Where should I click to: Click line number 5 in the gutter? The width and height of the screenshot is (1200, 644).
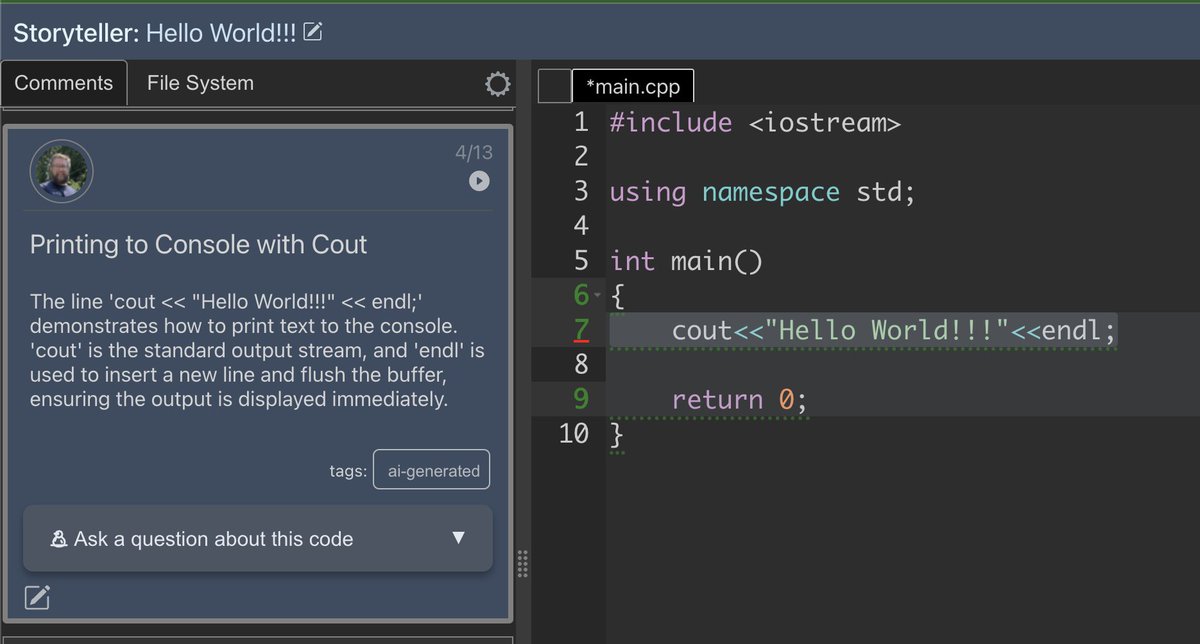[582, 261]
